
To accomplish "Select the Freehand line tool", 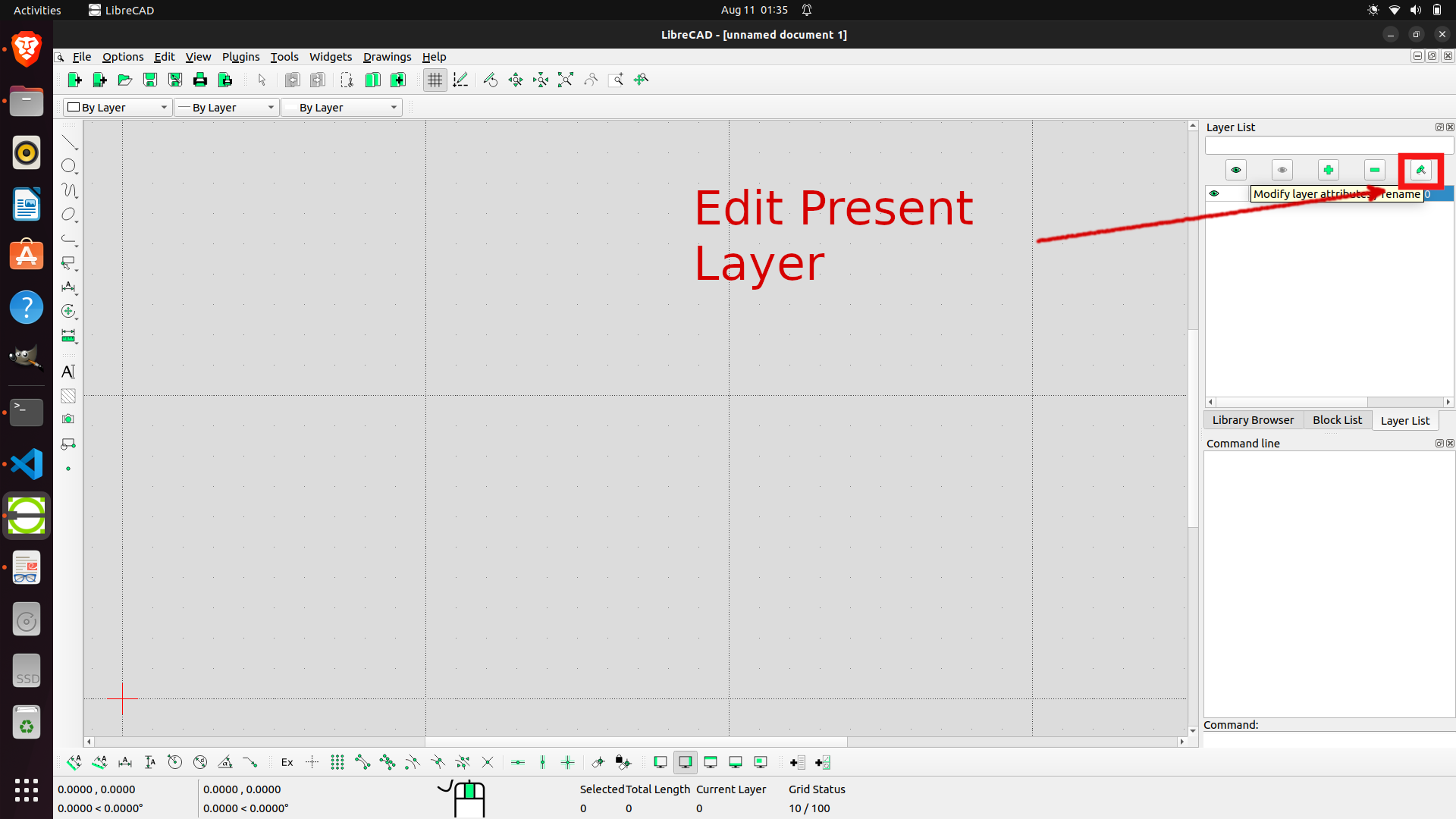I will [x=69, y=190].
